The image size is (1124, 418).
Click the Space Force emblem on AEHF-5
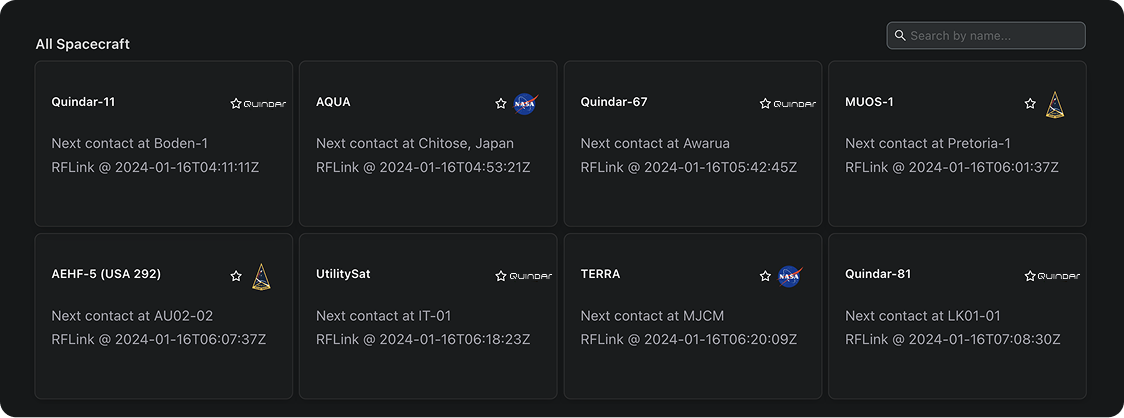(261, 276)
